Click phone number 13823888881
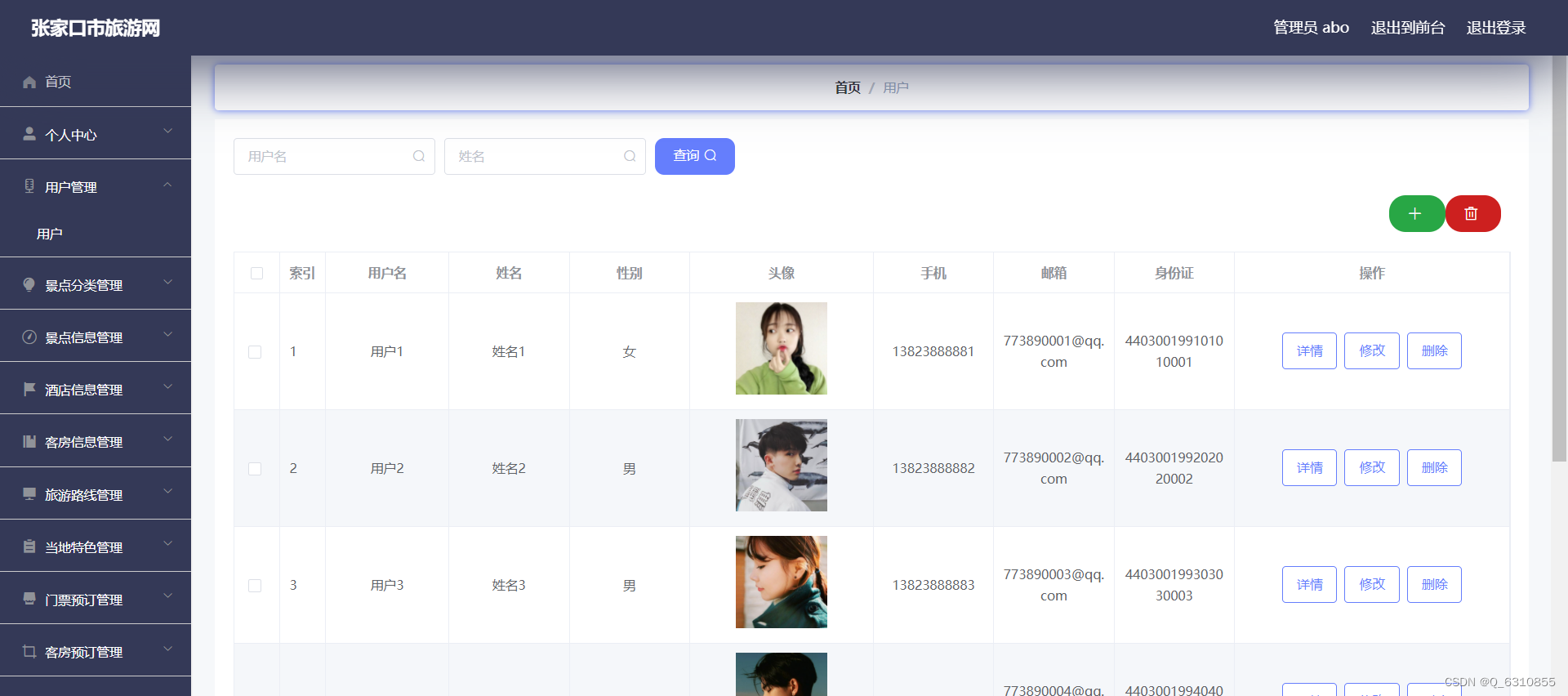The height and width of the screenshot is (696, 1568). pos(933,351)
